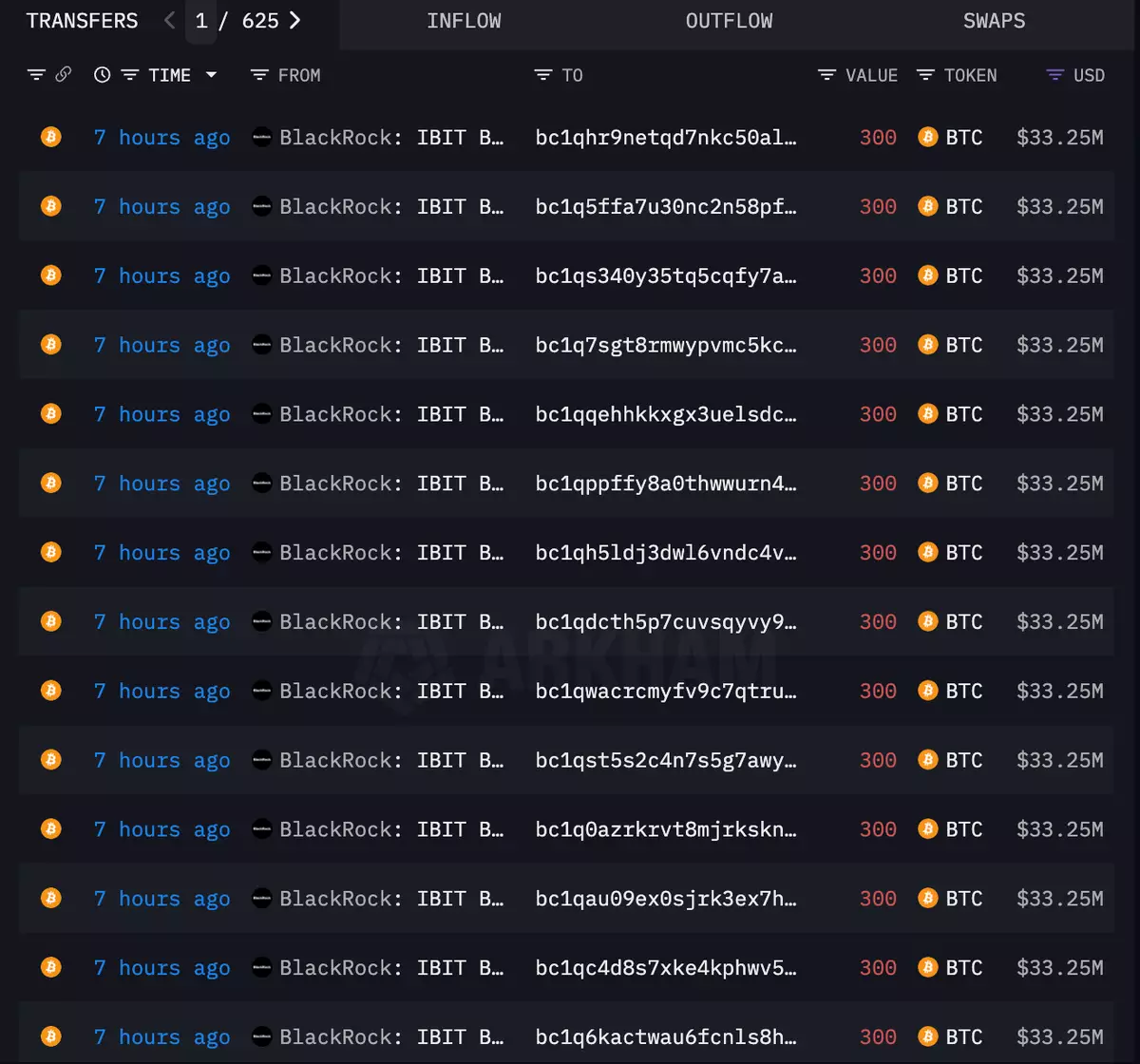1140x1064 pixels.
Task: Open the TOKEN column filter icon
Action: tap(925, 75)
